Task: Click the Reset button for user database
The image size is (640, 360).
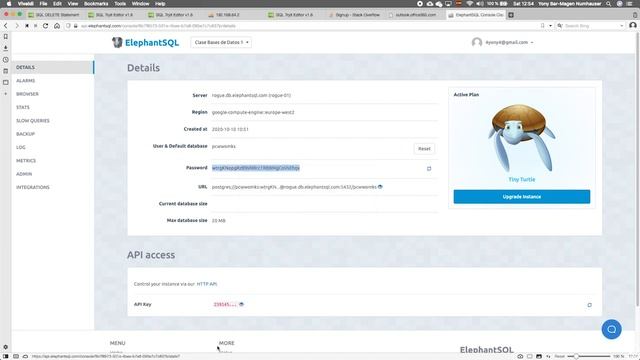Action: tap(424, 149)
